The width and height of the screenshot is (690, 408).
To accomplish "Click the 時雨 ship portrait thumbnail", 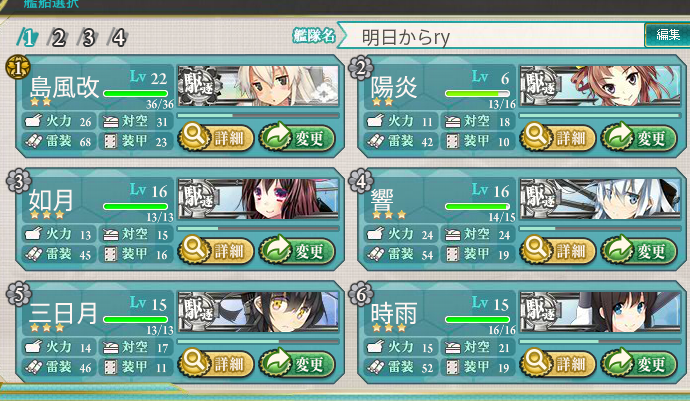I will coord(600,312).
